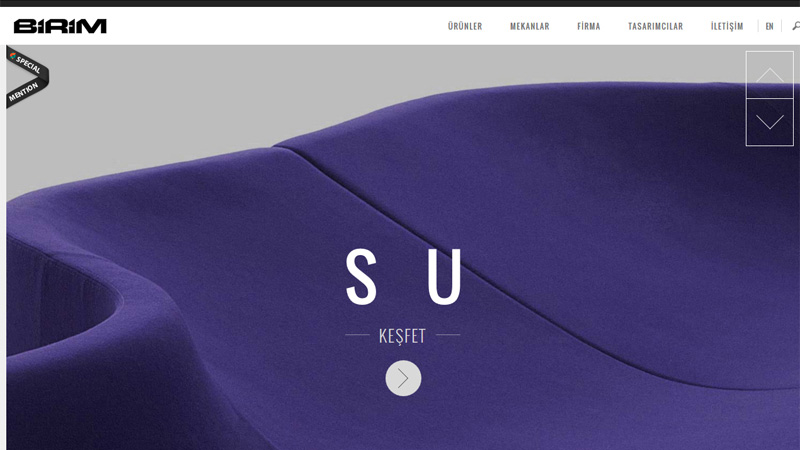Click the MENTION text on the corner ribbon
Viewport: 800px width, 450px height.
(x=23, y=92)
